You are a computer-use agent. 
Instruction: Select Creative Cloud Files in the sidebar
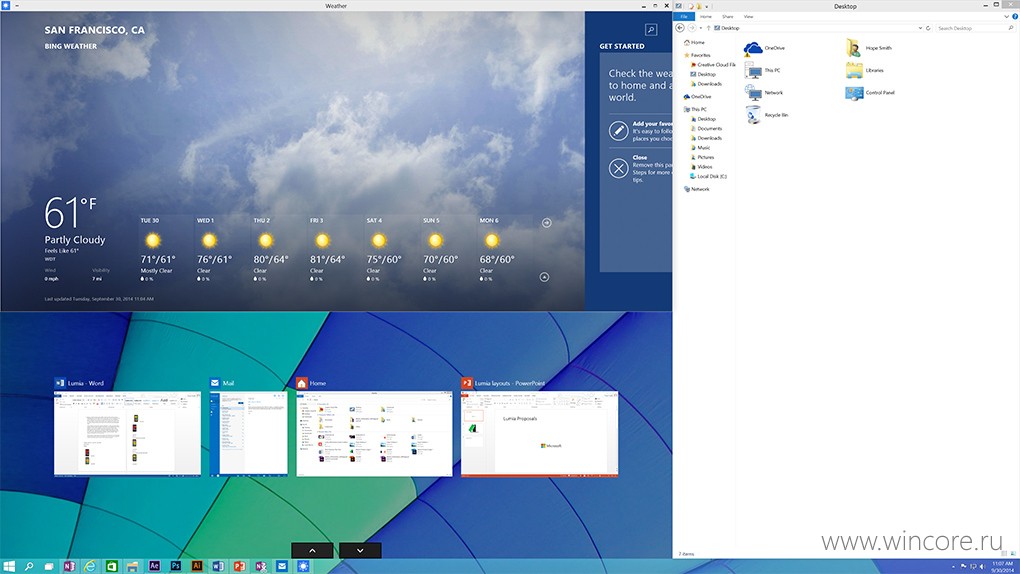tap(713, 65)
